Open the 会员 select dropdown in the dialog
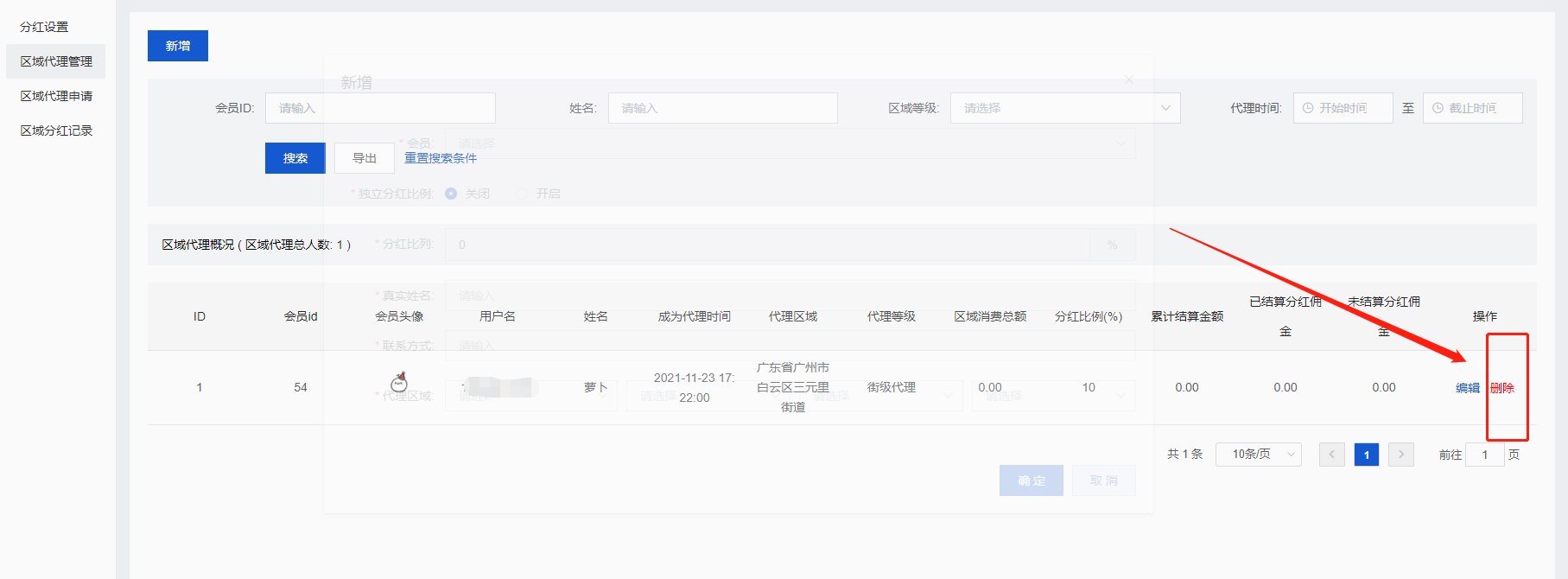Viewport: 1568px width, 579px height. pos(790,143)
